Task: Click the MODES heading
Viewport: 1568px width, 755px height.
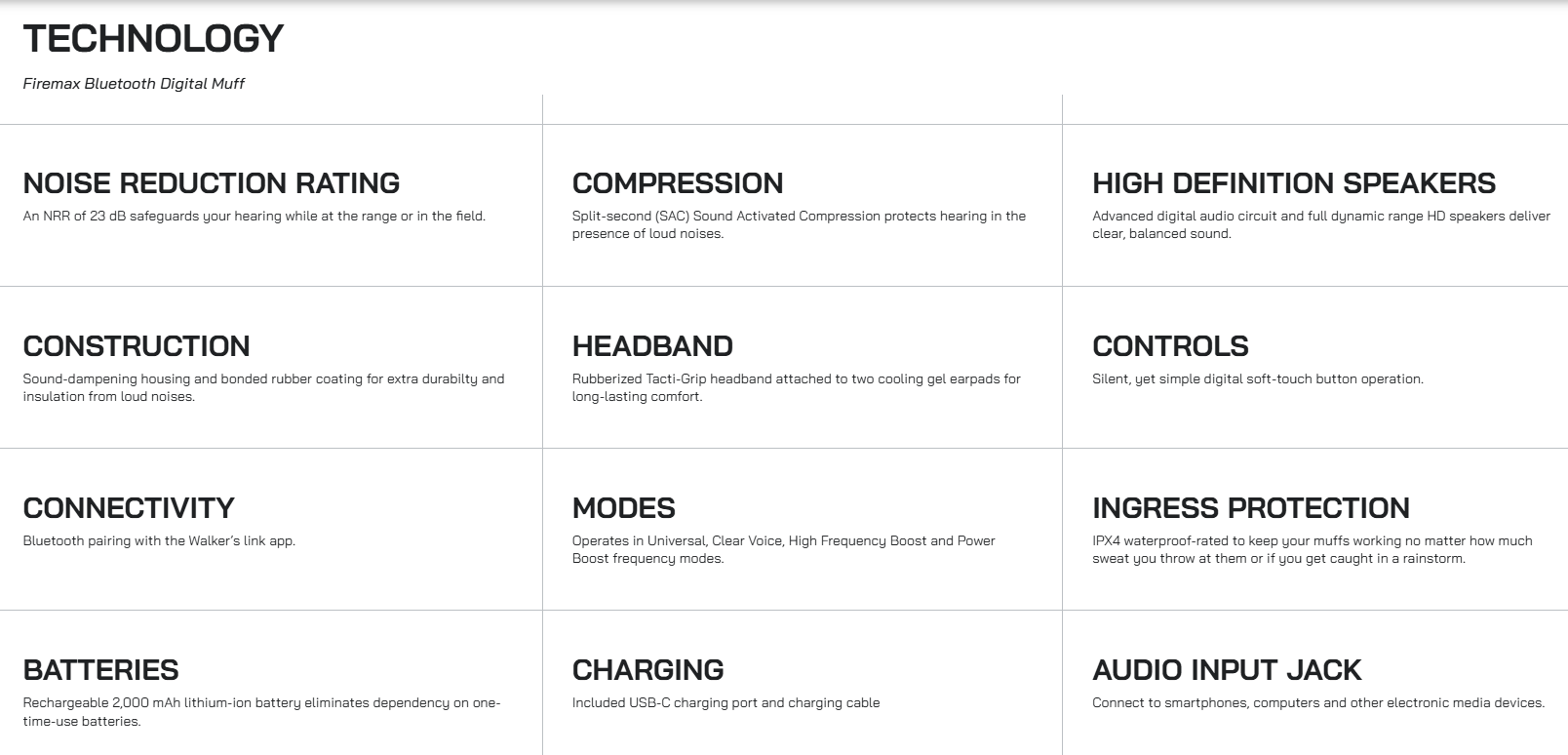Action: pyautogui.click(x=624, y=508)
